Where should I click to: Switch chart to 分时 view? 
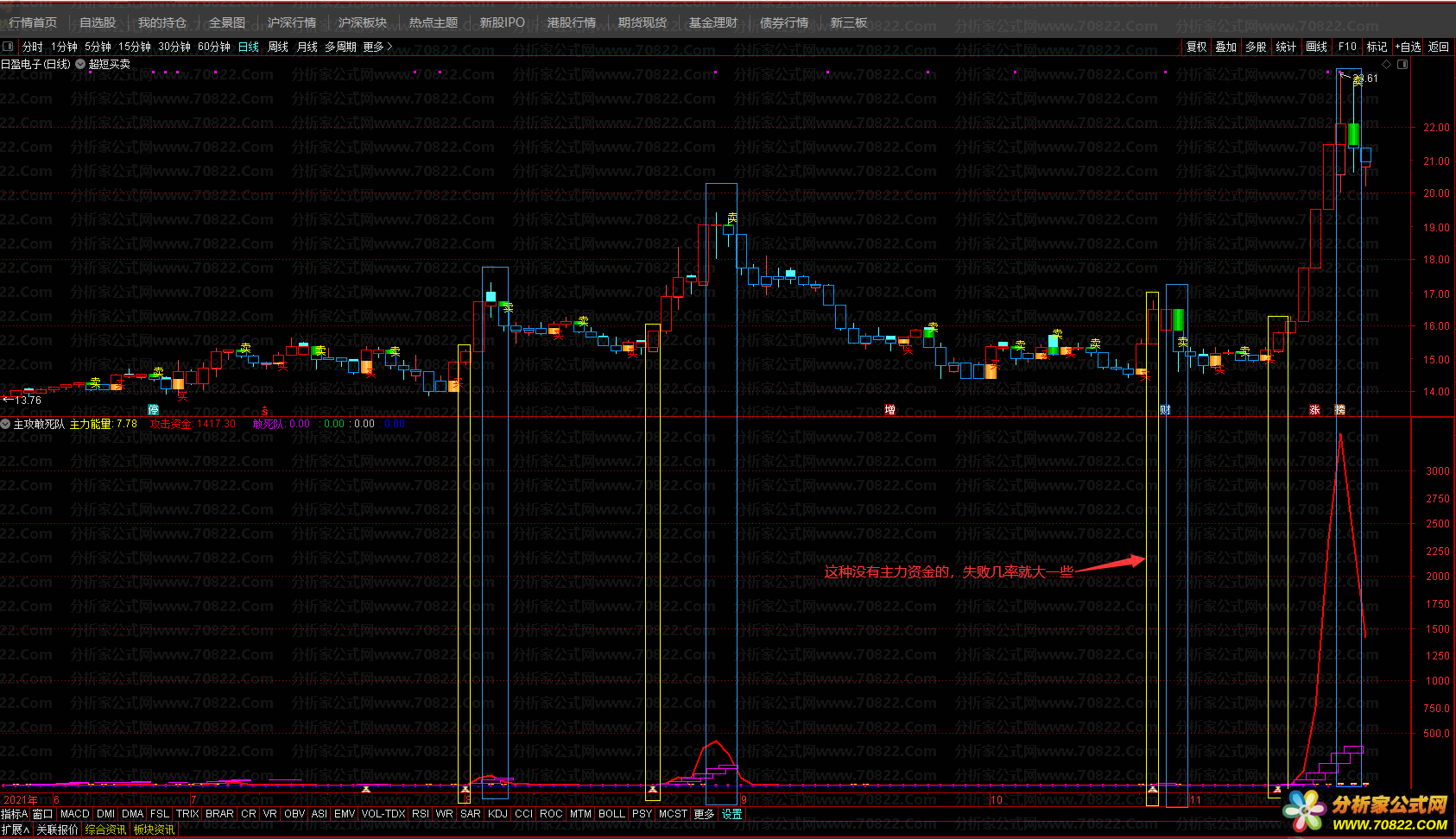coord(33,47)
